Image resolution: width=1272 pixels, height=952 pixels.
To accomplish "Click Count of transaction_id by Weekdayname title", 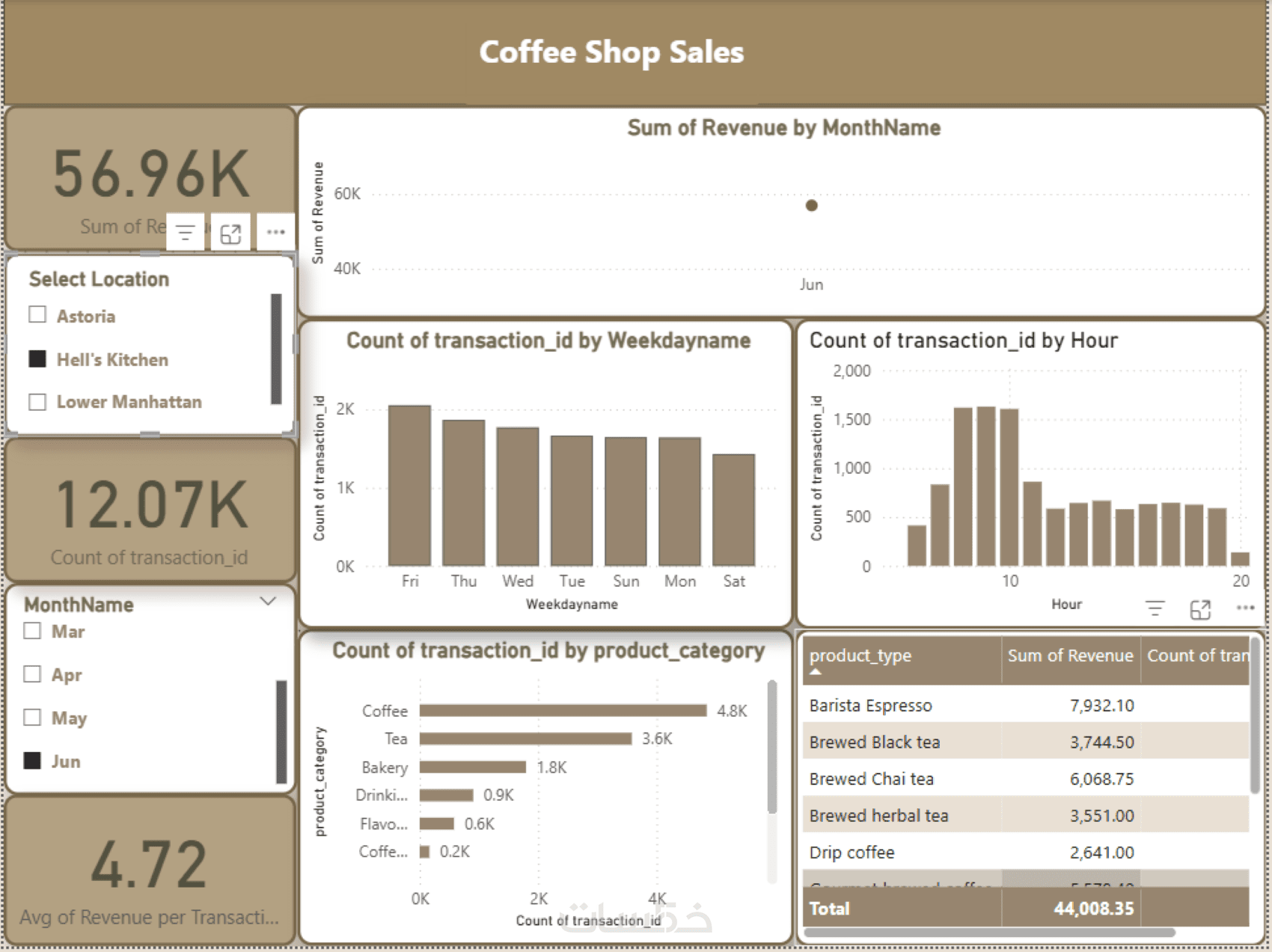I will point(548,341).
